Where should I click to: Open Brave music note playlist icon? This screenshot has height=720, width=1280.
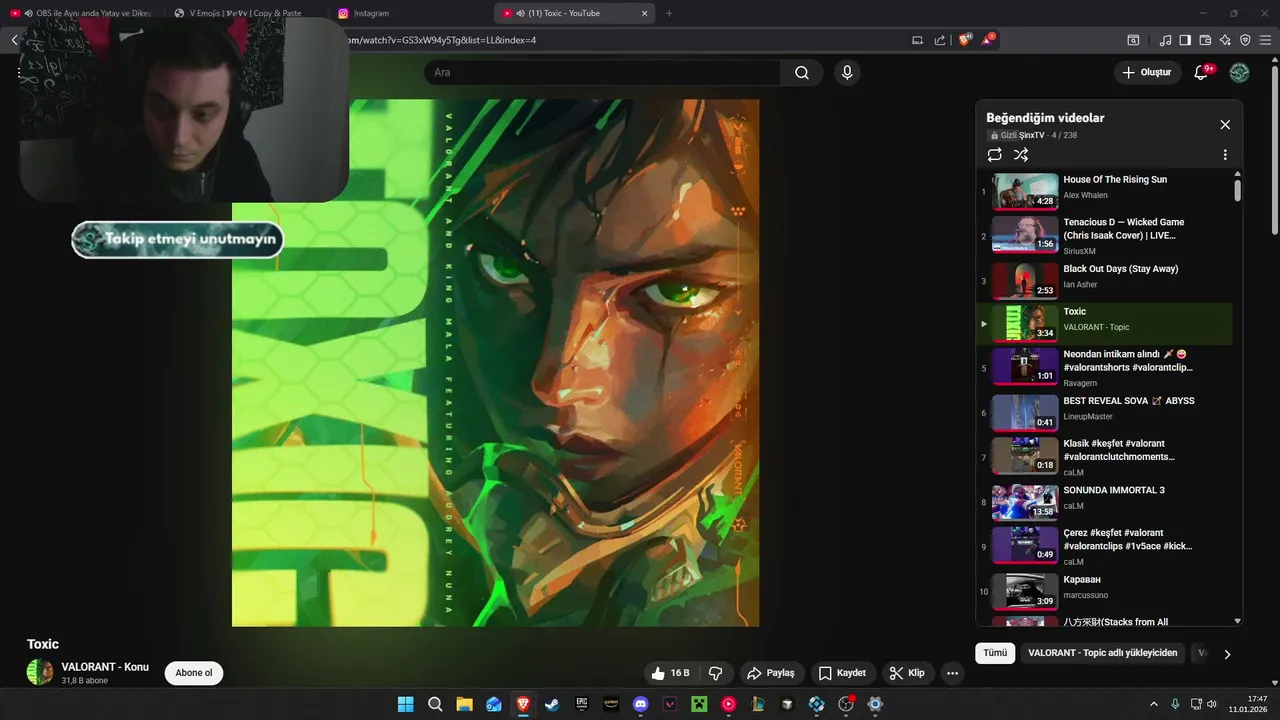pos(1166,40)
